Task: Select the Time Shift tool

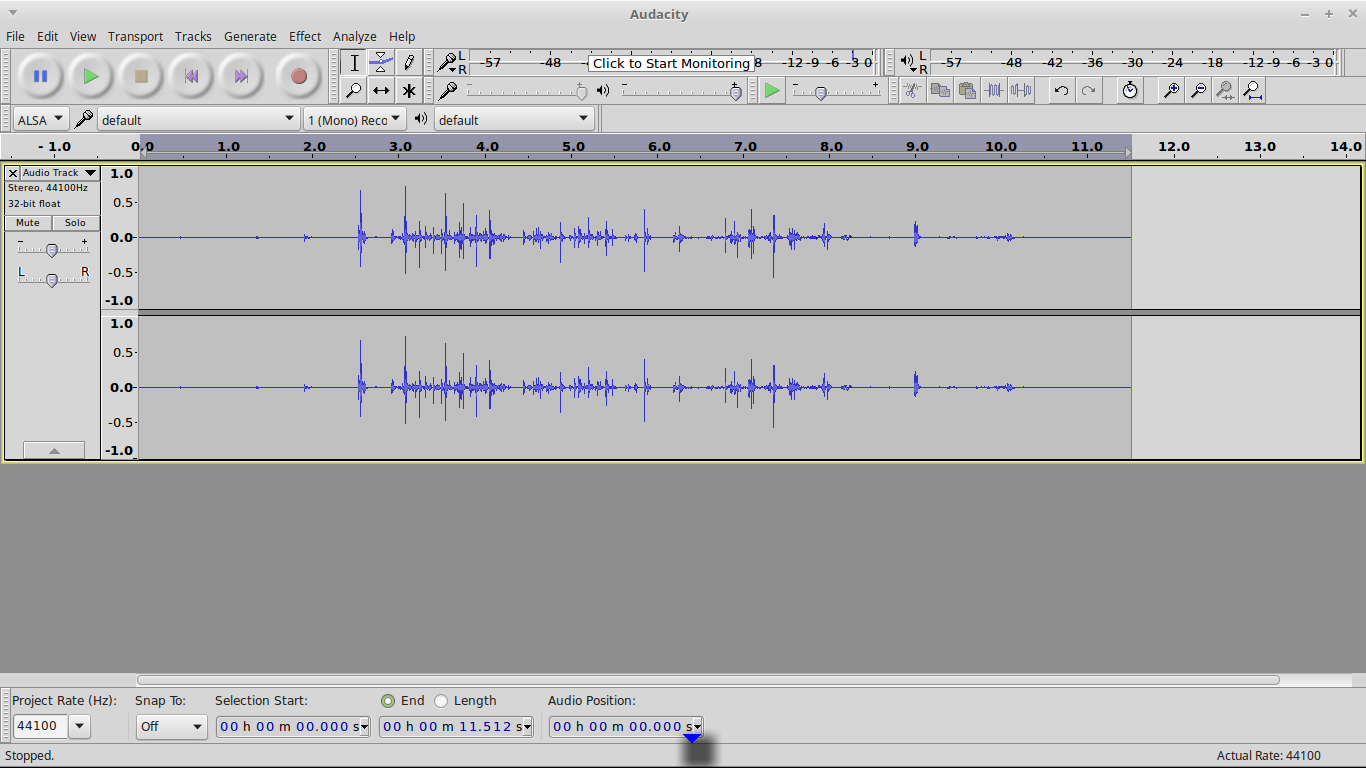Action: [381, 90]
